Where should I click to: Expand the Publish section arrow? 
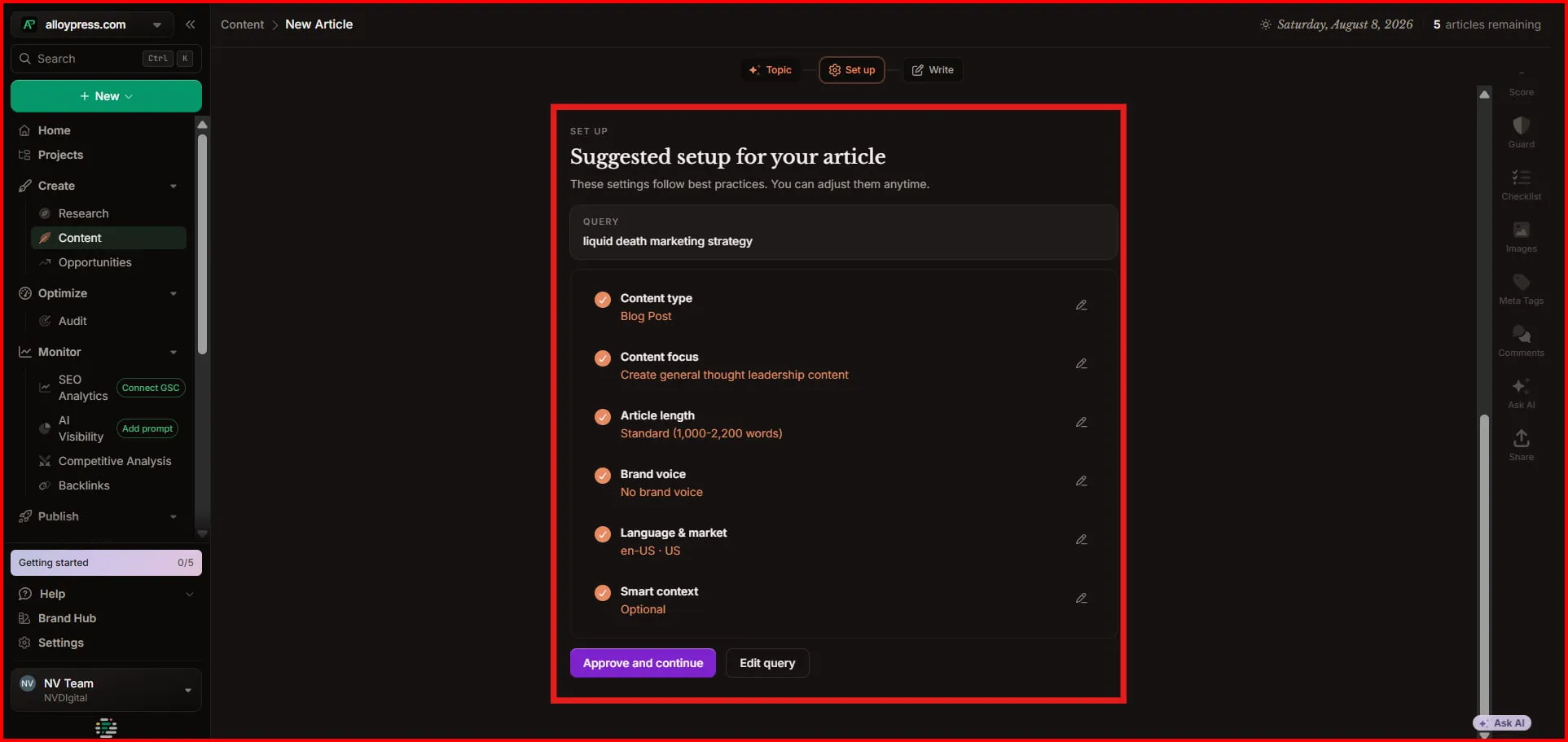tap(173, 517)
